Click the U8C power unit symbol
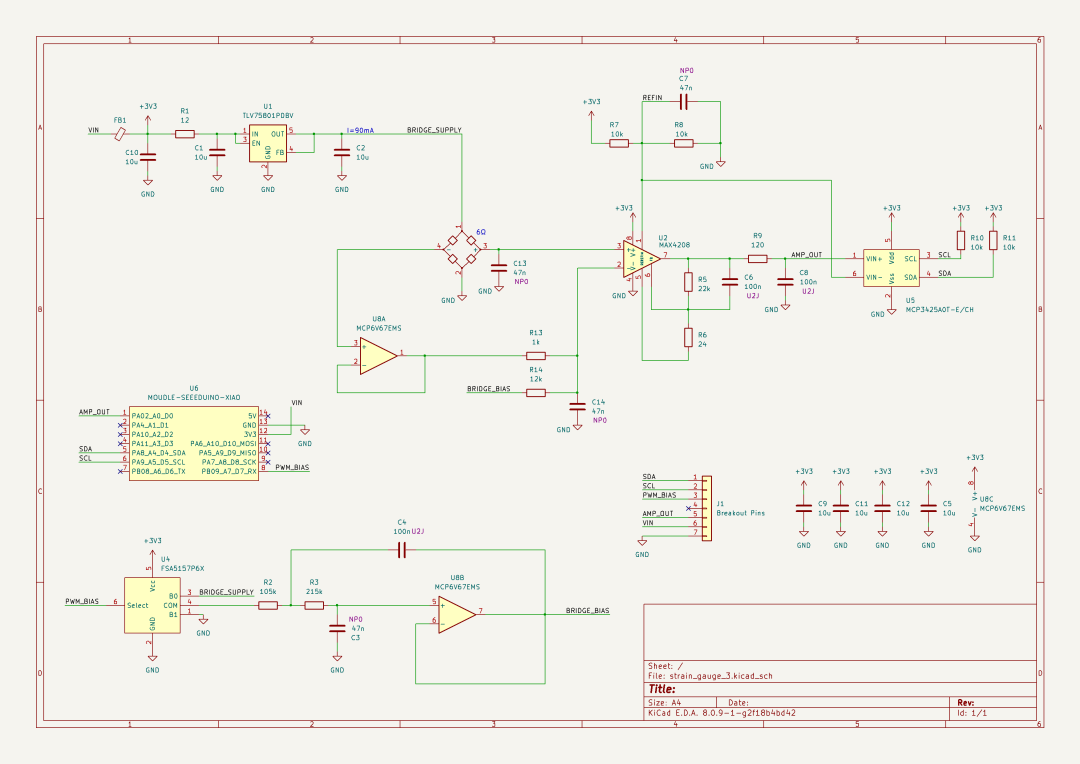Screen dimensions: 1080x764 click(x=975, y=504)
